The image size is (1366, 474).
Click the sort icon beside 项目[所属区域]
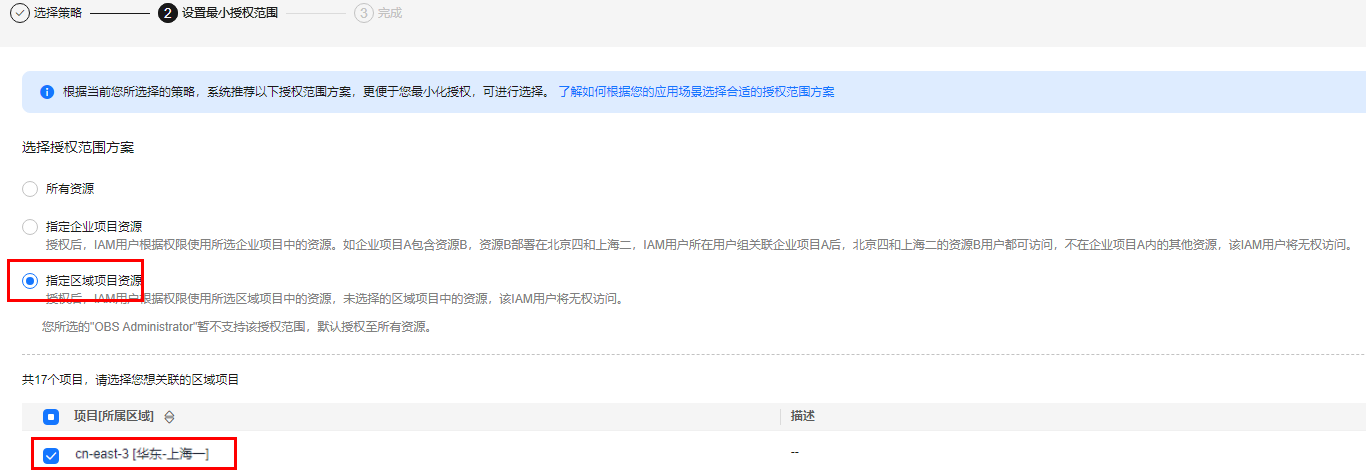(169, 416)
